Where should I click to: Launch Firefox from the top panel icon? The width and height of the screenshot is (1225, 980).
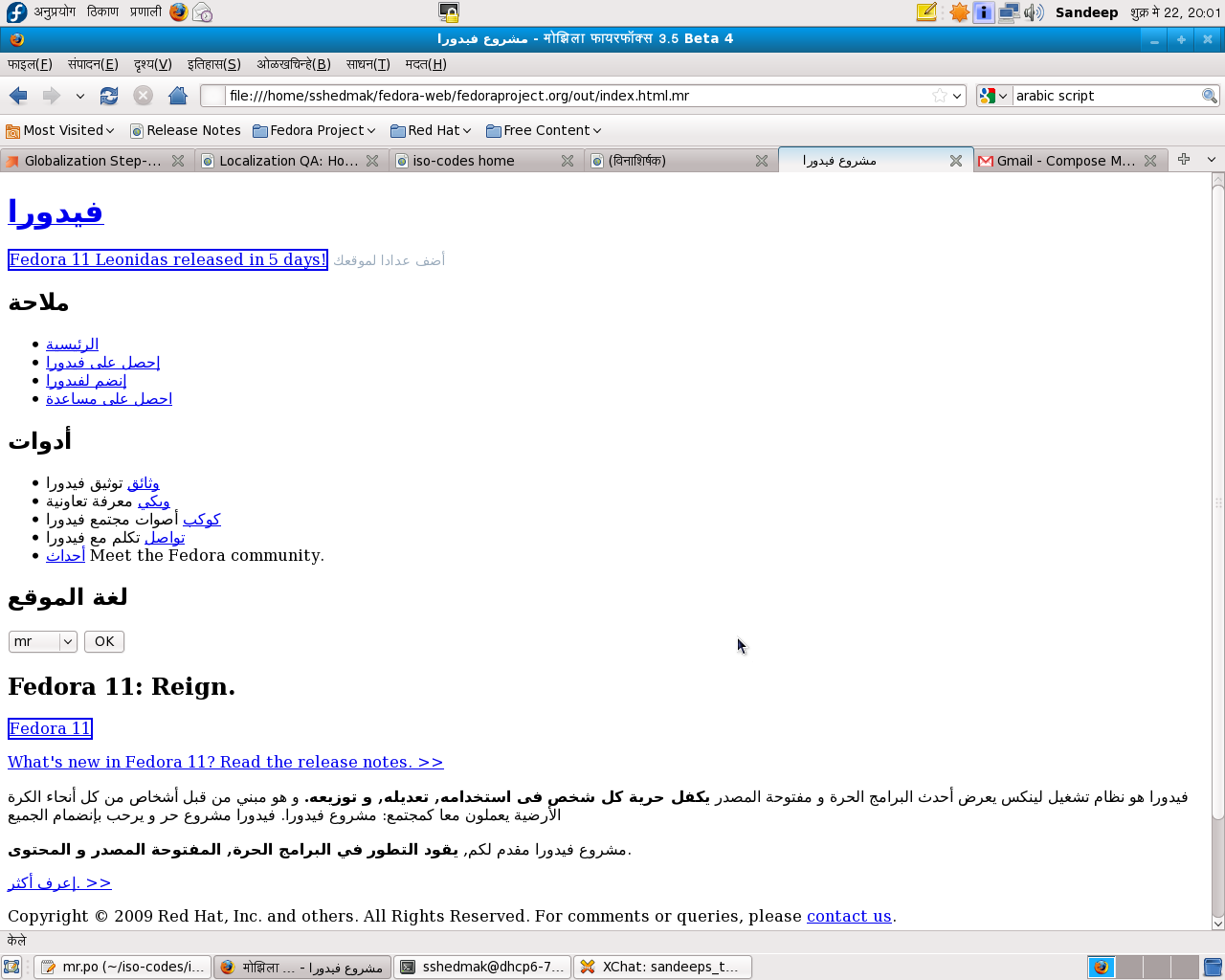click(x=179, y=12)
